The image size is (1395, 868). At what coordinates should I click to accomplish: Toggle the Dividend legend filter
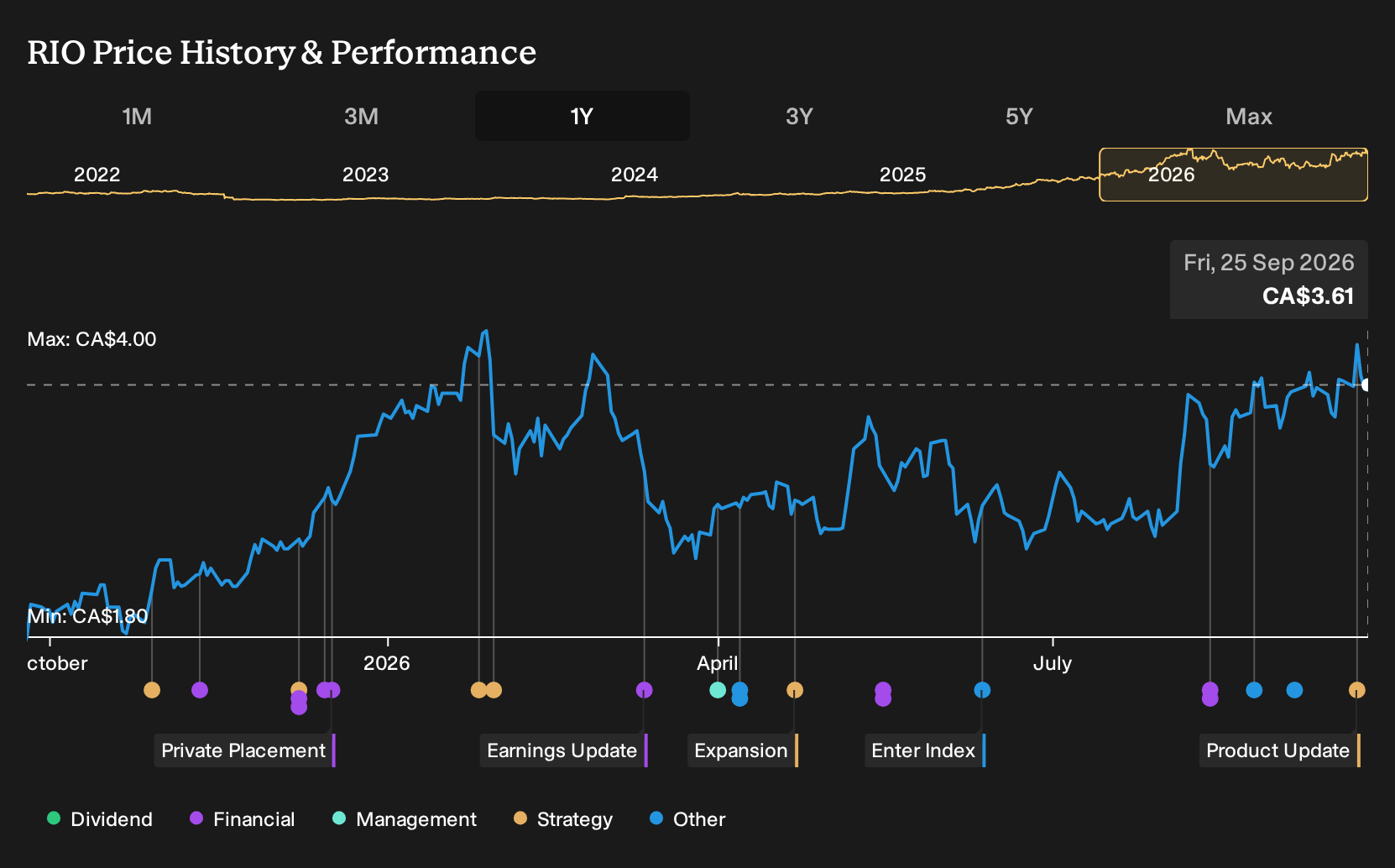(x=100, y=819)
